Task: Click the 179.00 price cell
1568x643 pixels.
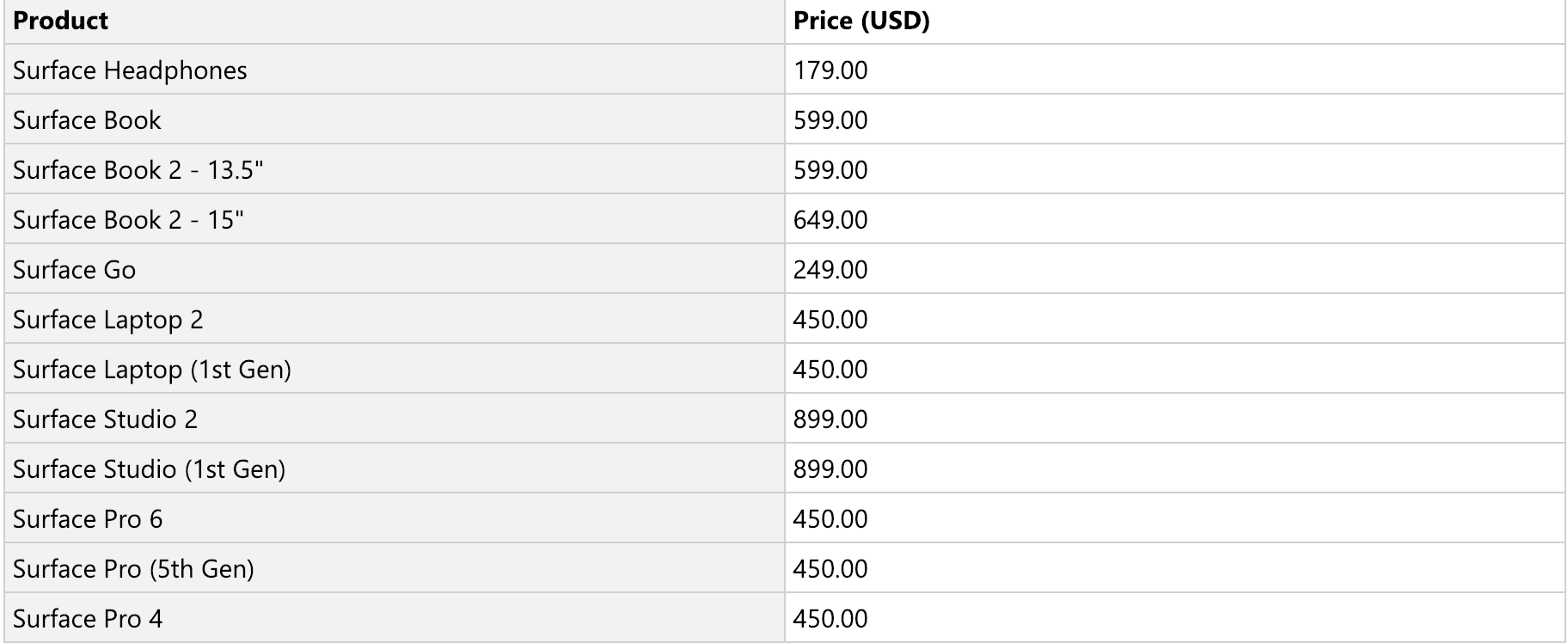Action: coord(1175,70)
